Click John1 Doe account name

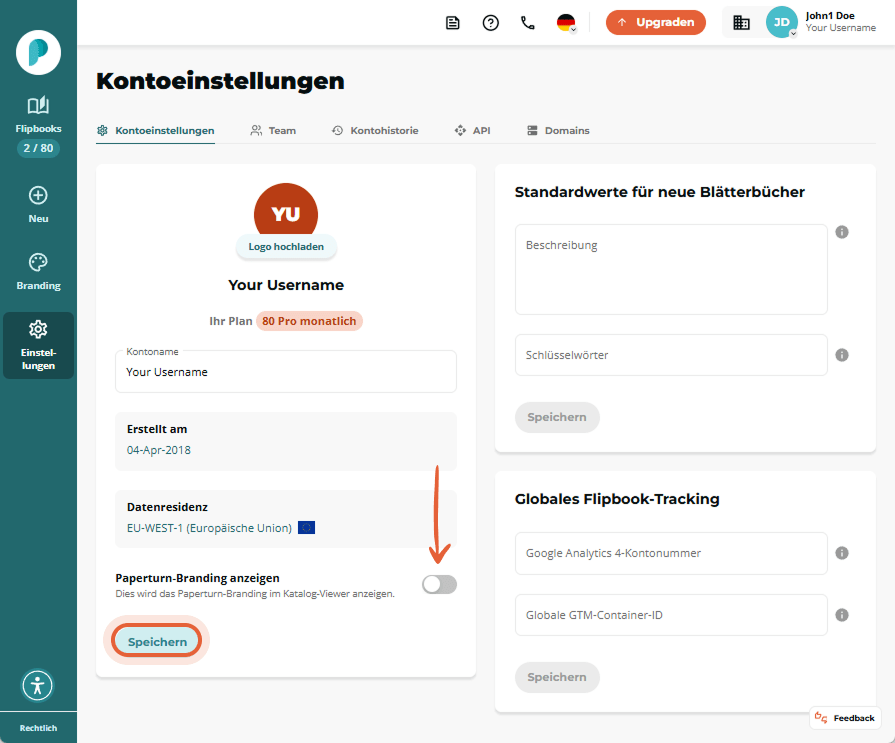(830, 16)
